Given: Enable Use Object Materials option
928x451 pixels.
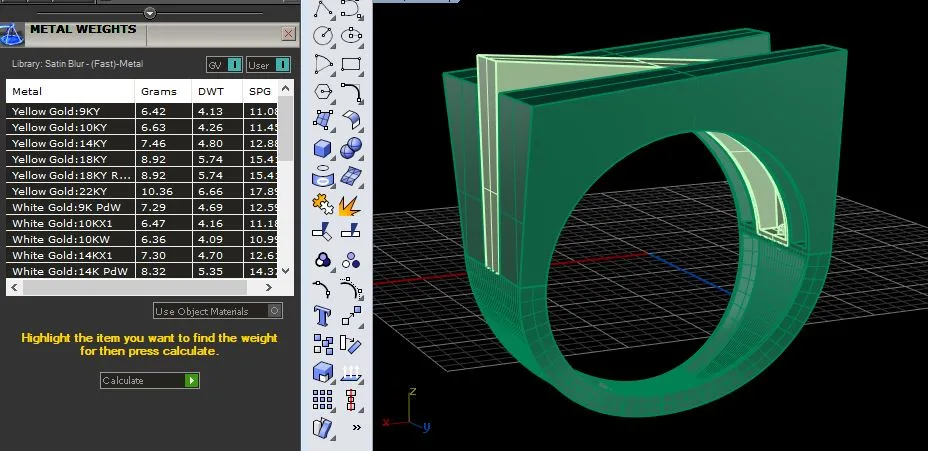Looking at the screenshot, I should click(217, 311).
